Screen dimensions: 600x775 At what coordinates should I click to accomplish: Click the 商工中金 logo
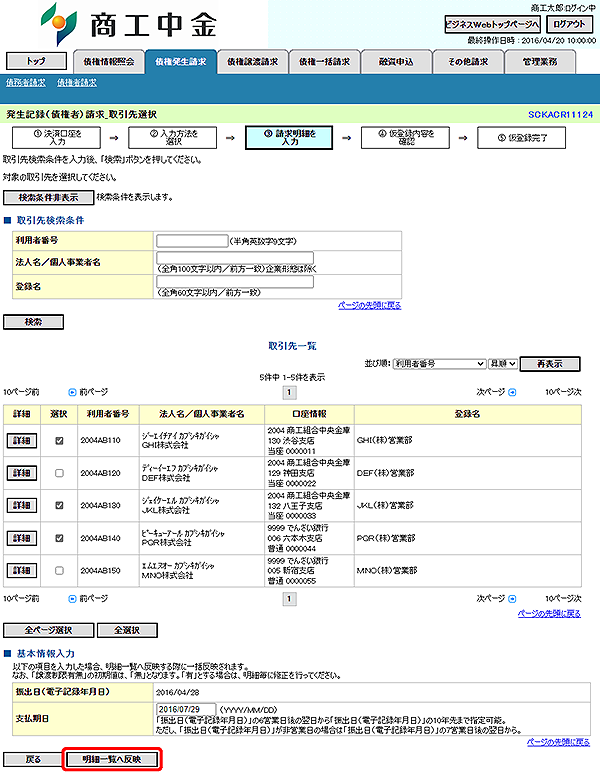(x=129, y=24)
